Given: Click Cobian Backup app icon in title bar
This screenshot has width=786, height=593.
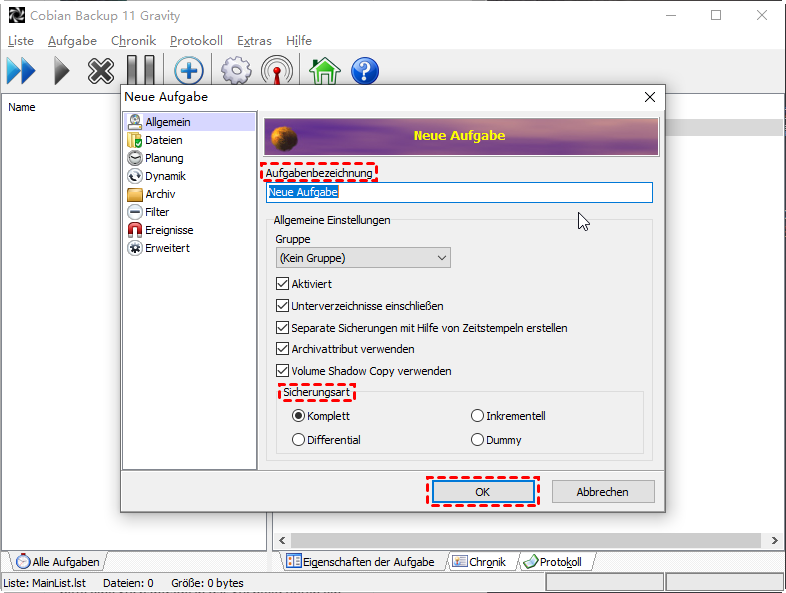Looking at the screenshot, I should pos(17,16).
